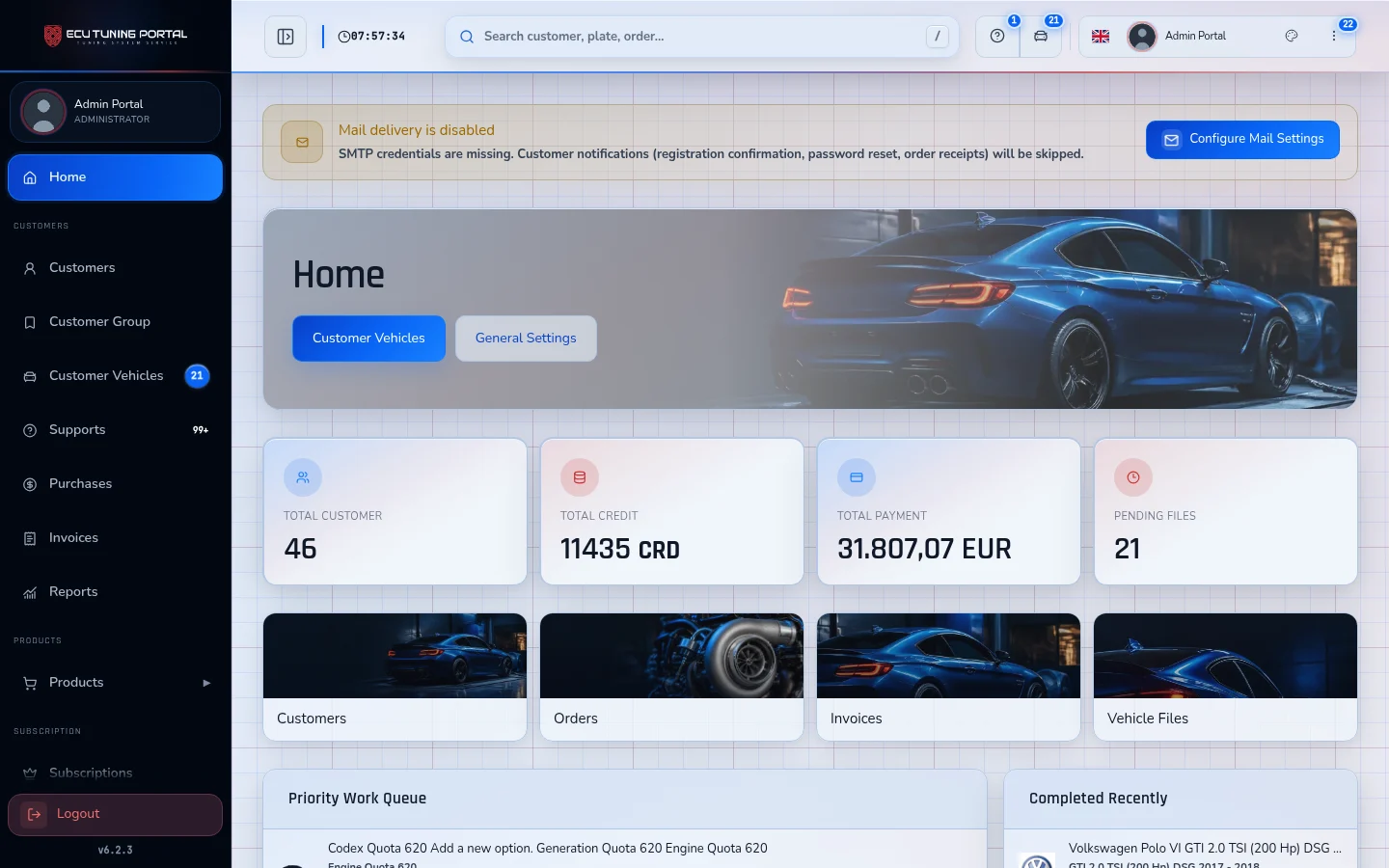Click the Reports chart icon
The image size is (1389, 868).
(x=30, y=592)
